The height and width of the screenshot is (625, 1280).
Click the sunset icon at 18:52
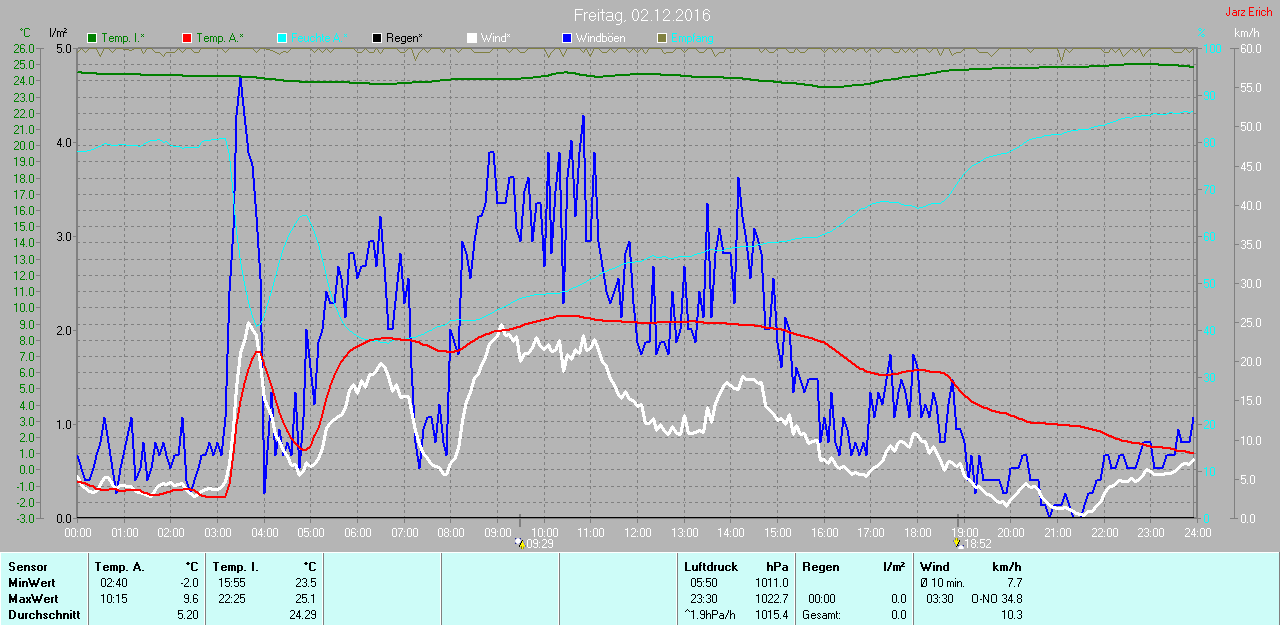pos(959,543)
